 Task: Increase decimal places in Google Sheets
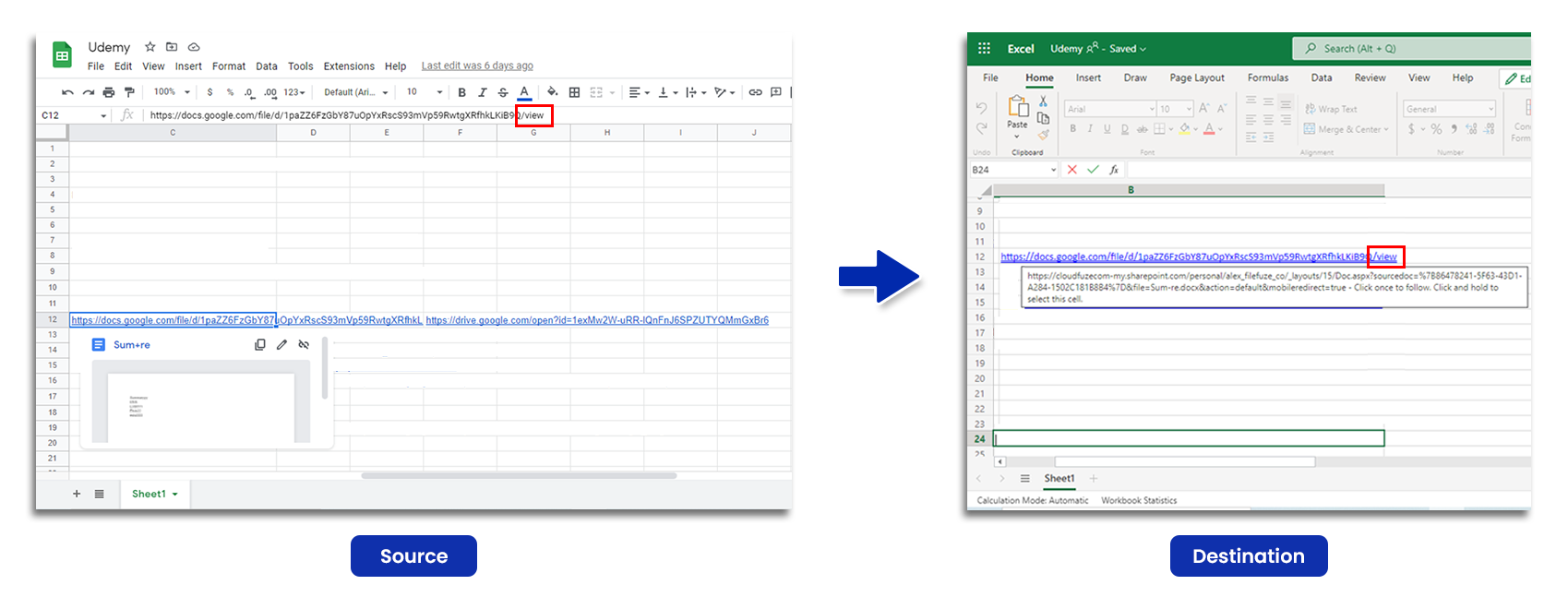(269, 92)
